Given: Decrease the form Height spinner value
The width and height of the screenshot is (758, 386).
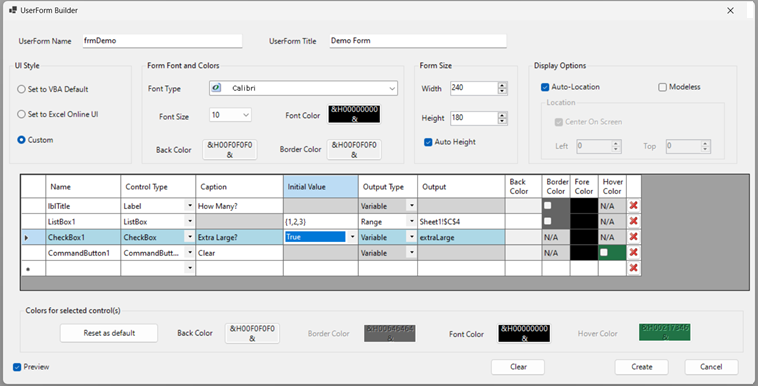Looking at the screenshot, I should click(502, 121).
